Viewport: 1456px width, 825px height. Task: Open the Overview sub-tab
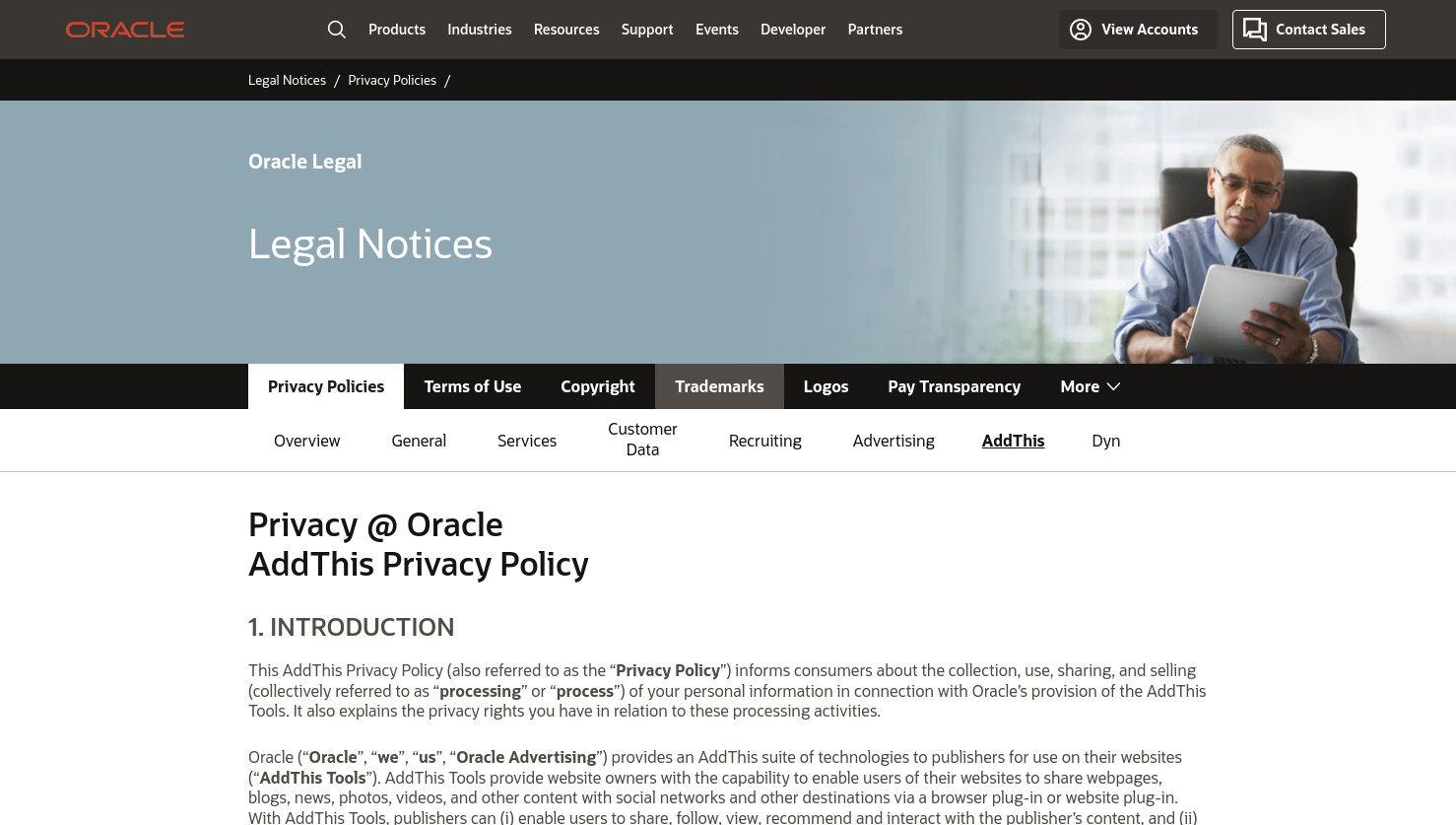click(307, 441)
